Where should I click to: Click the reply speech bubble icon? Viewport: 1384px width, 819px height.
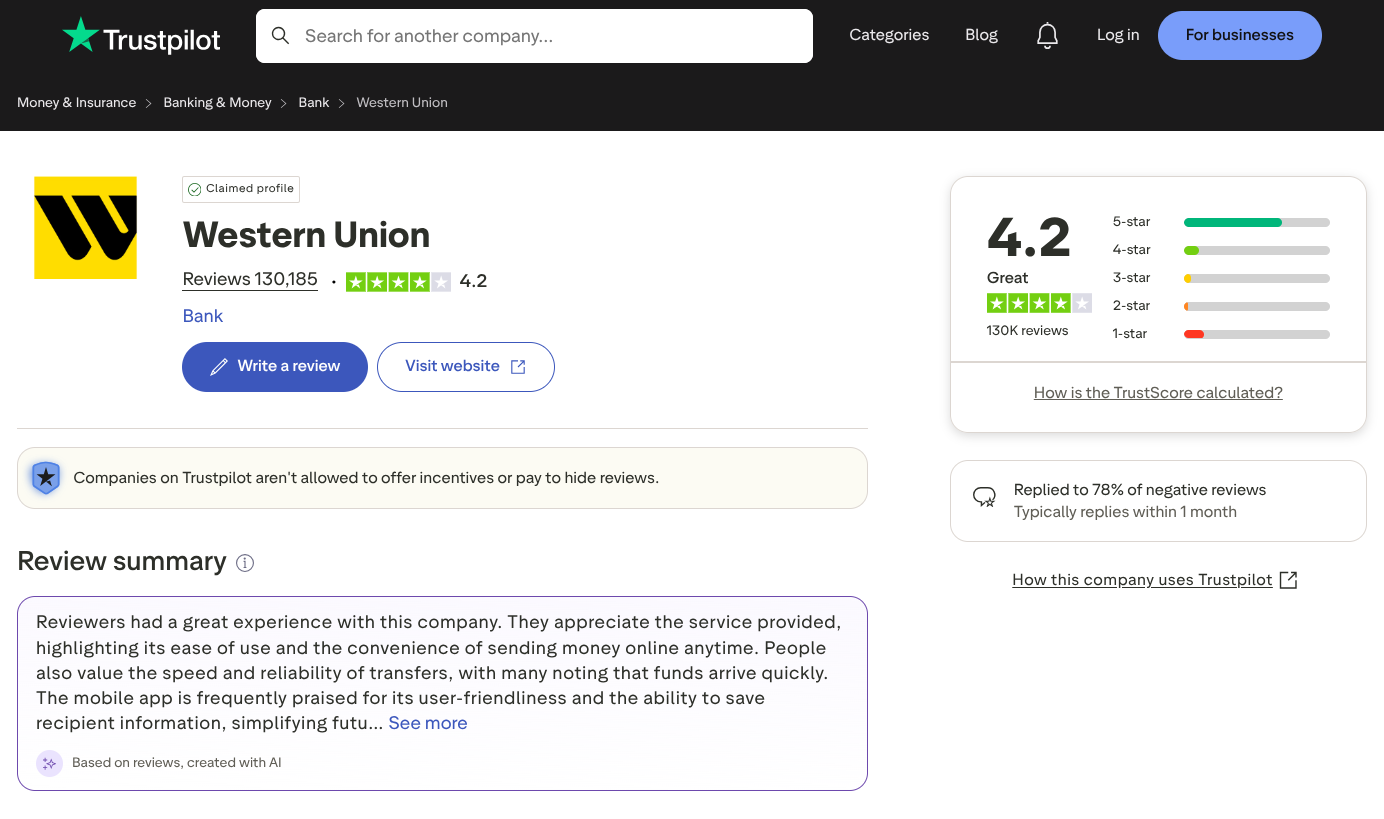(985, 498)
